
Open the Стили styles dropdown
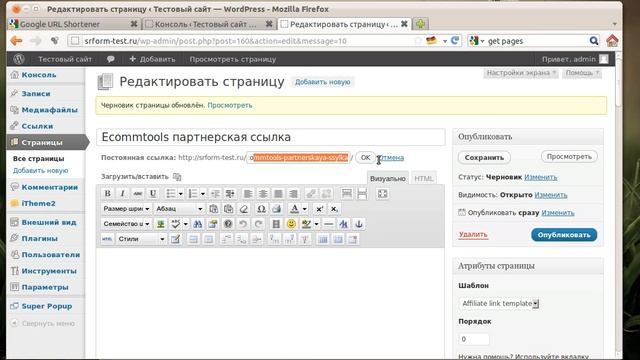[141, 239]
